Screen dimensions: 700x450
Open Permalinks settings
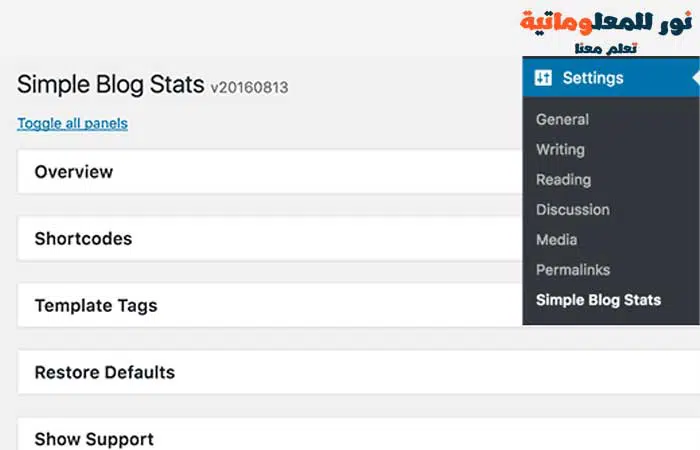[573, 270]
